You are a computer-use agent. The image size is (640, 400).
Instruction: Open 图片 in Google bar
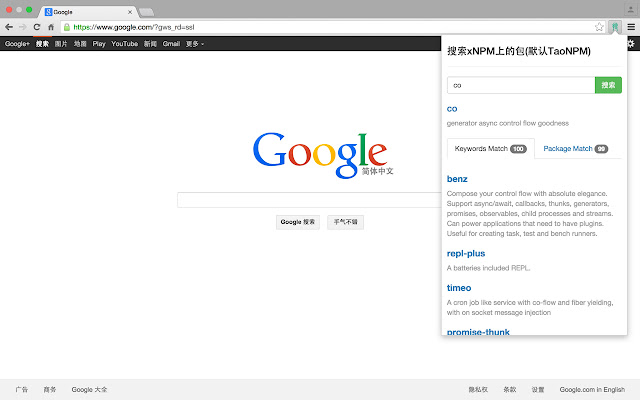61,44
